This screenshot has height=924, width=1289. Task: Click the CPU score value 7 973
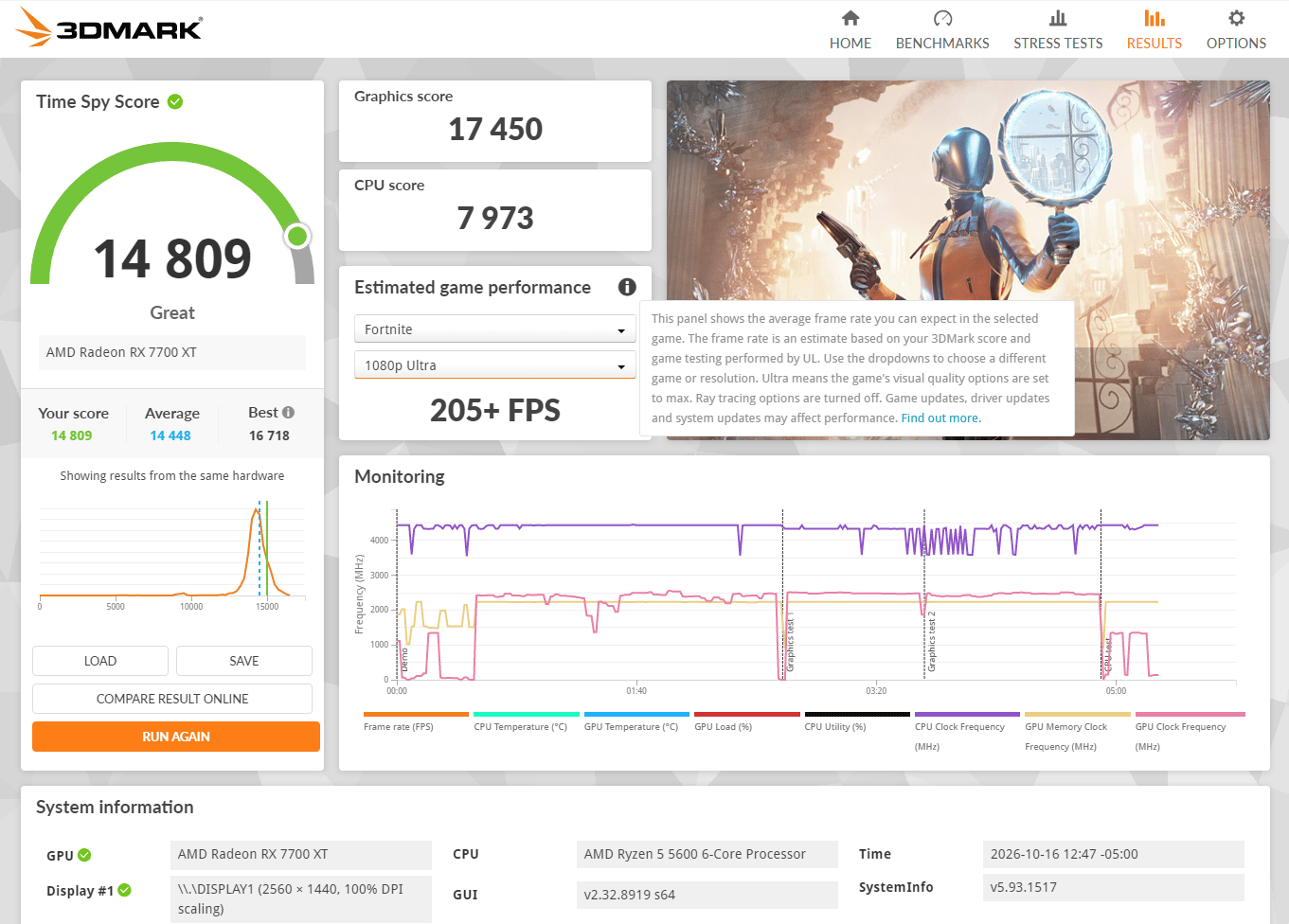point(495,218)
